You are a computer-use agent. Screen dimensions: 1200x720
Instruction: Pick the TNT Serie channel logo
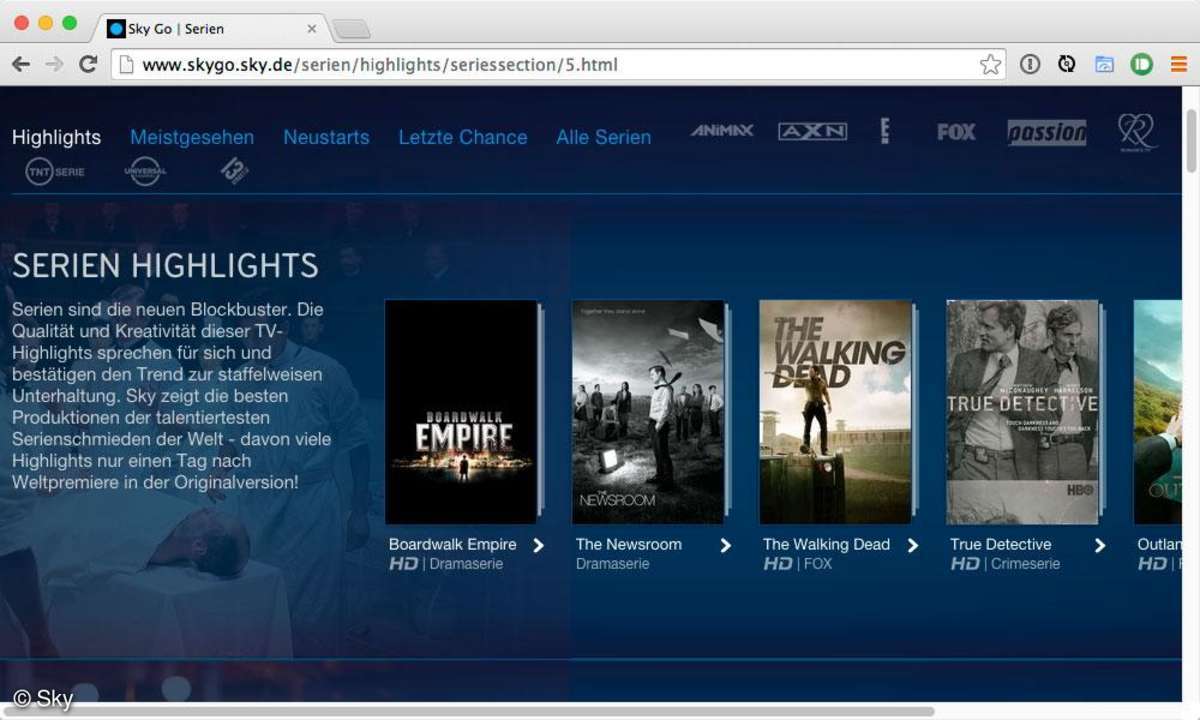coord(55,172)
